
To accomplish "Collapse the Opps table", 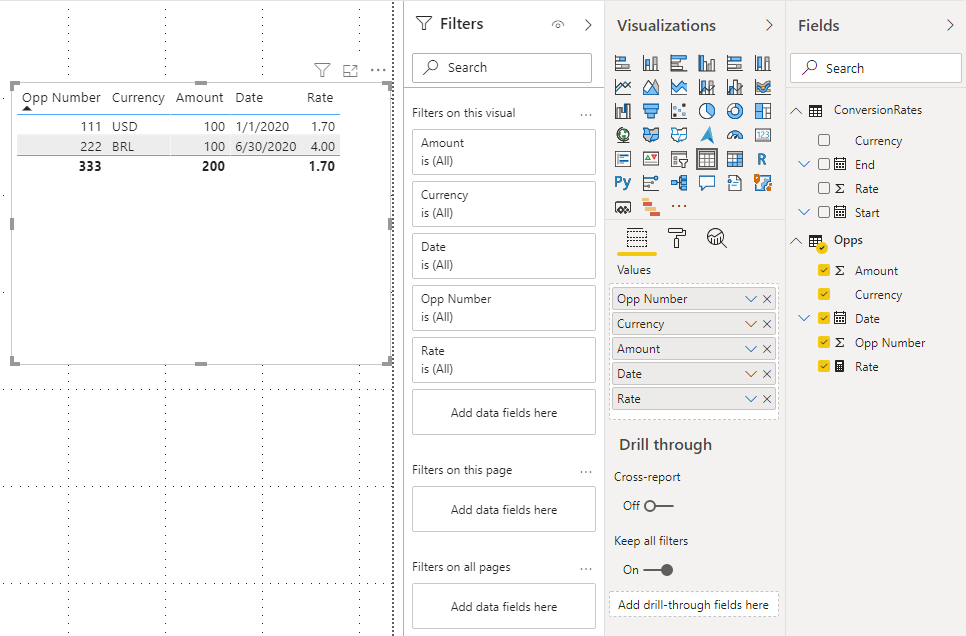I will tap(796, 241).
